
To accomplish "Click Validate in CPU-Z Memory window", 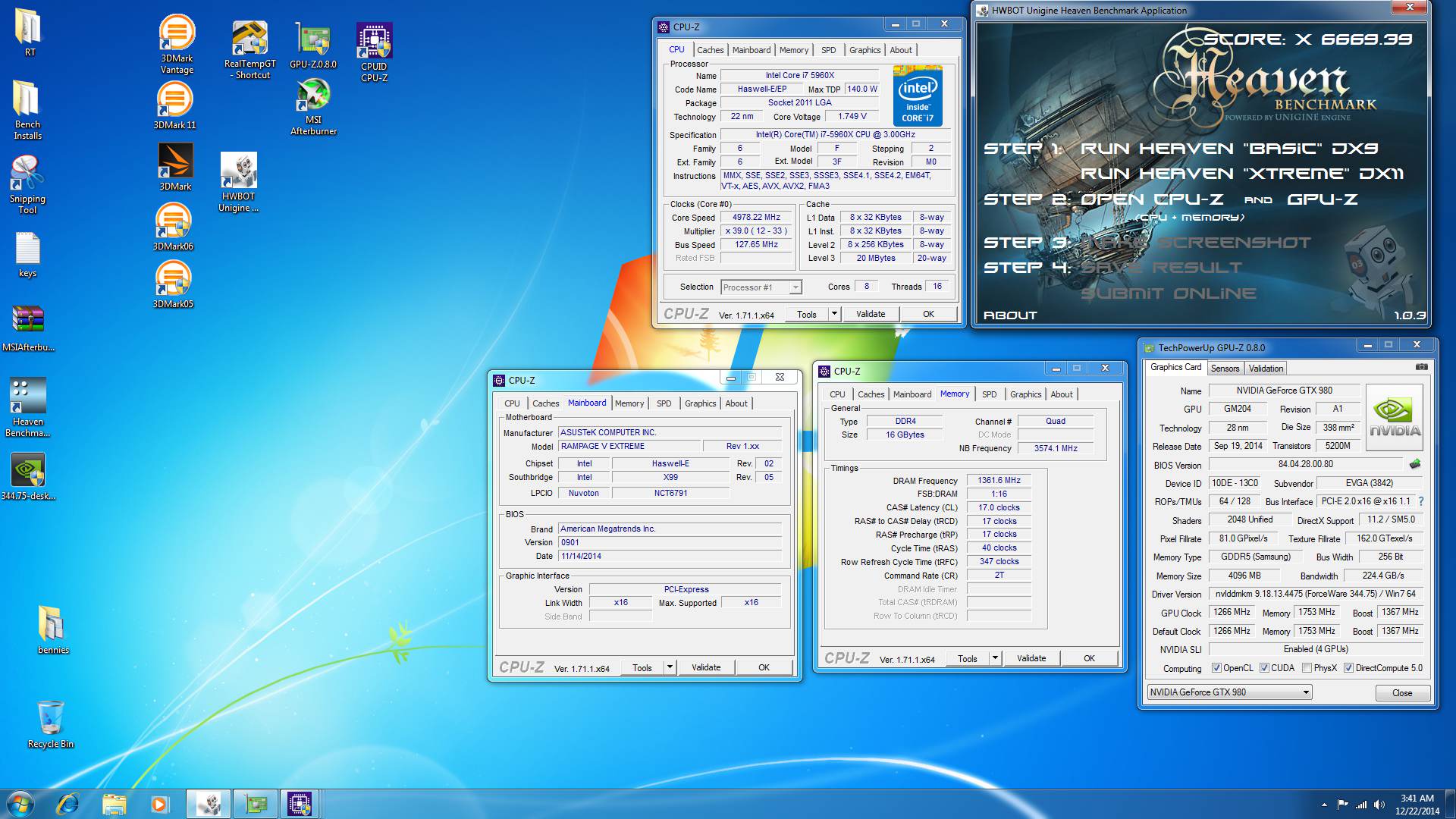I will tap(1031, 658).
